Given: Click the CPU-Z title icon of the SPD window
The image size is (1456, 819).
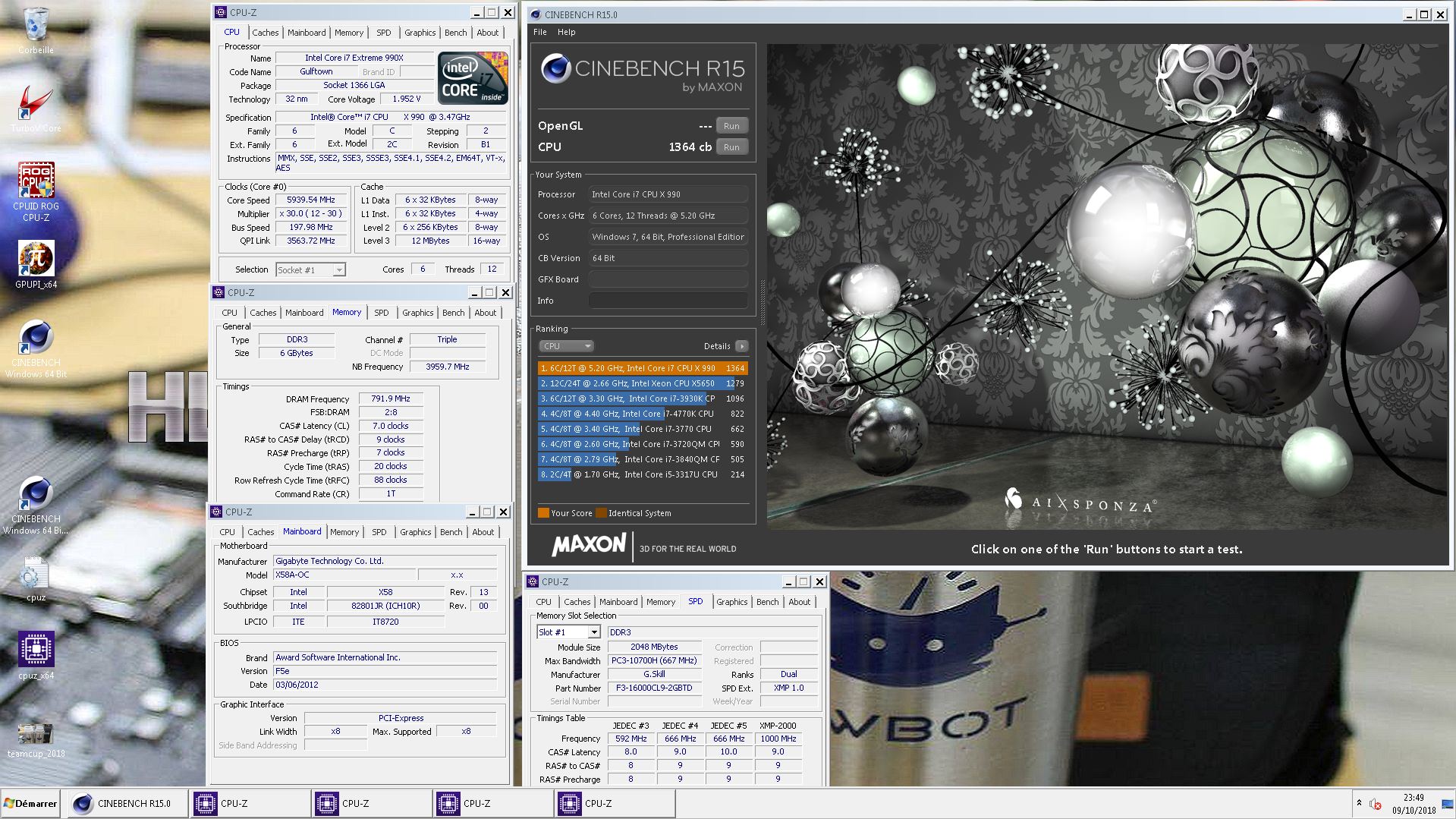Looking at the screenshot, I should pos(533,581).
